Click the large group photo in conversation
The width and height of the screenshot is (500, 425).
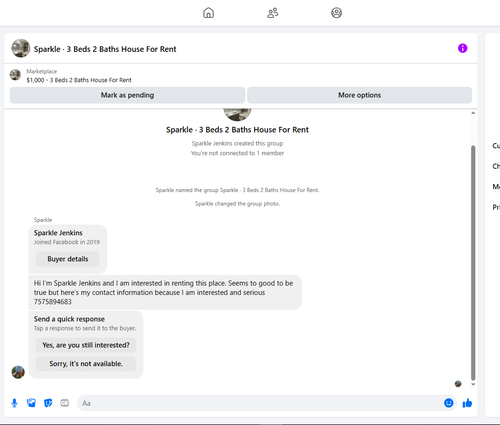[237, 114]
